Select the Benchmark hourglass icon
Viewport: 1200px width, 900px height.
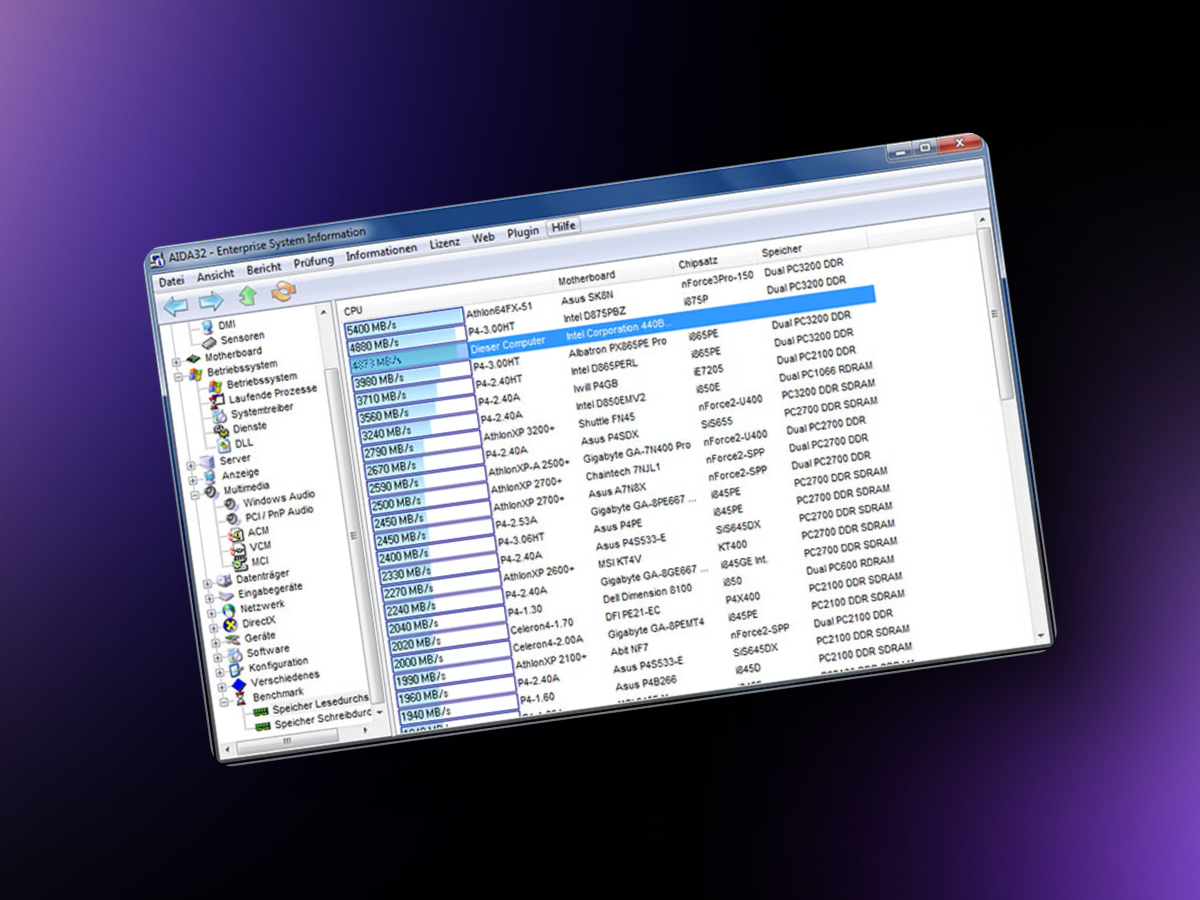[240, 699]
